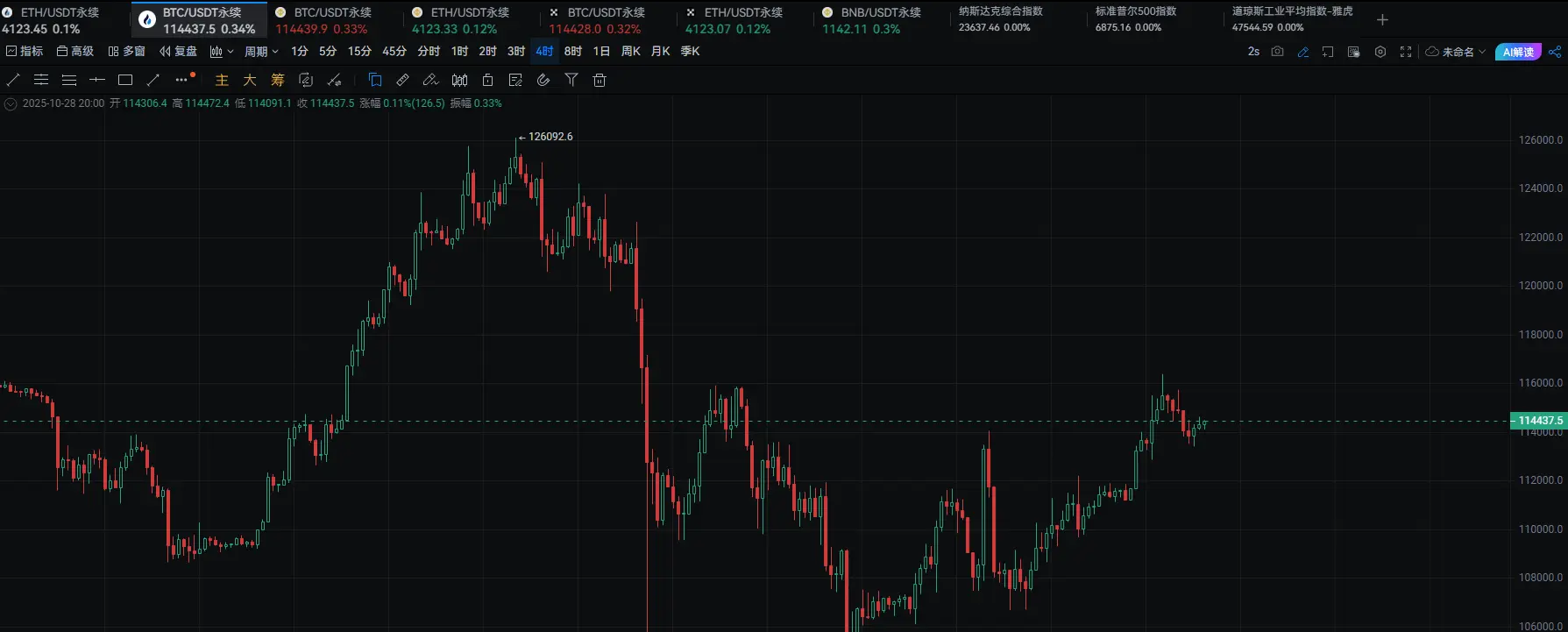Switch to BTC/USDT tab priced 114439.9
Viewport: 1568px width, 632px height.
(333, 20)
